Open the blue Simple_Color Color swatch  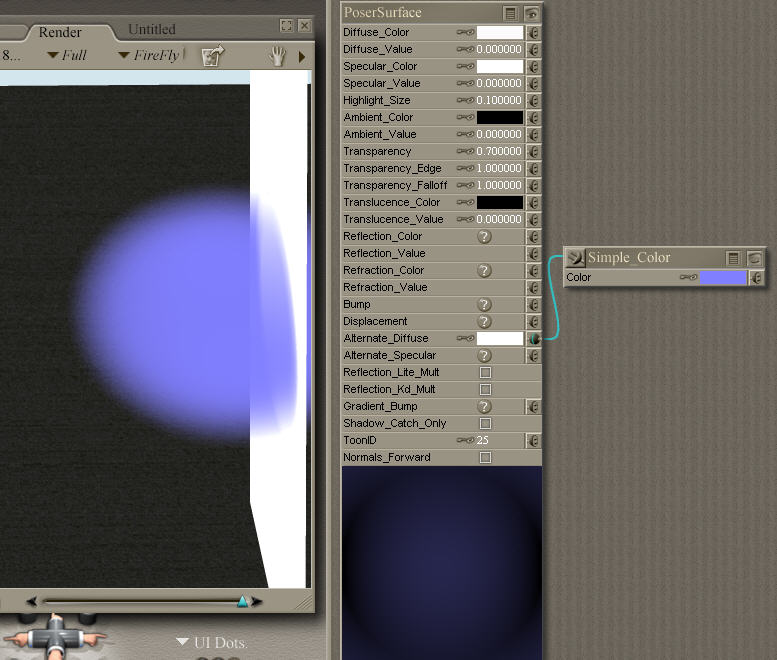pos(723,277)
